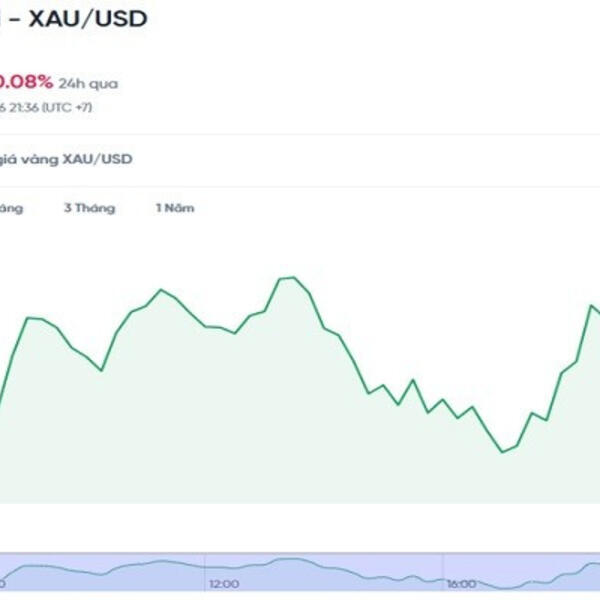Click the lowest trough of the price line
This screenshot has height=600, width=600.
click(503, 452)
